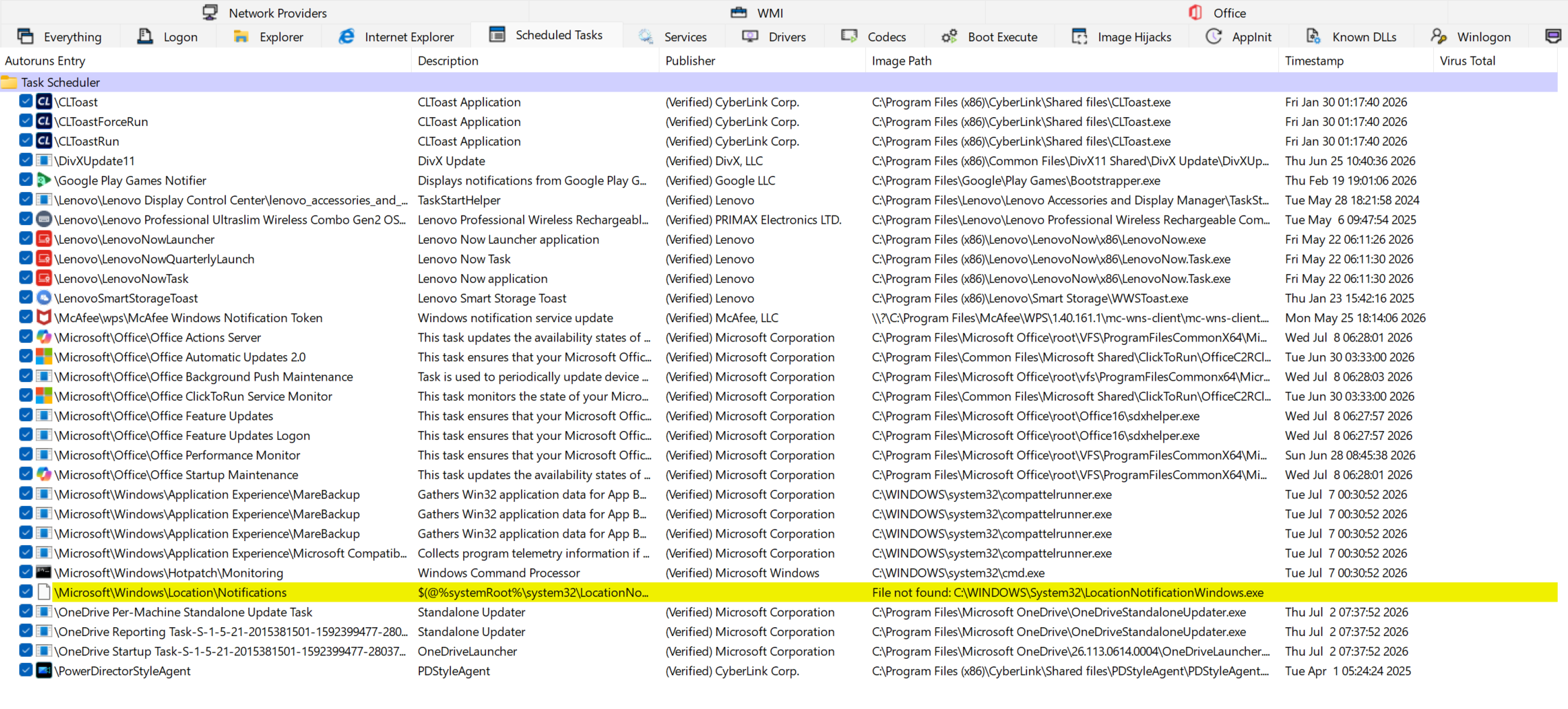This screenshot has width=1568, height=709.
Task: Click the "(Verified) PRIMAX Electronics LTD." publisher cell
Action: point(754,220)
